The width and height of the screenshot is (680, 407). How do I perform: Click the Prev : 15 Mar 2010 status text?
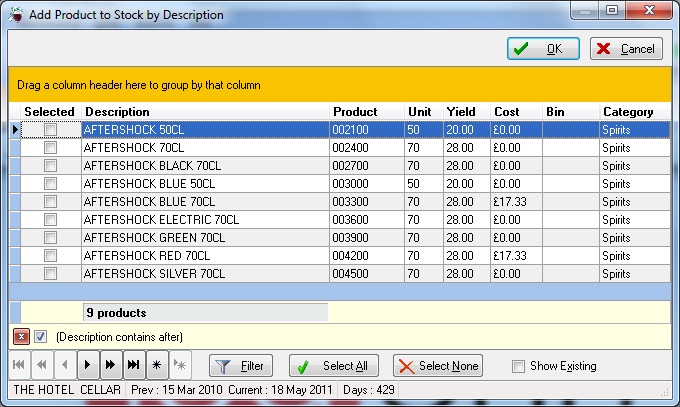pyautogui.click(x=177, y=390)
